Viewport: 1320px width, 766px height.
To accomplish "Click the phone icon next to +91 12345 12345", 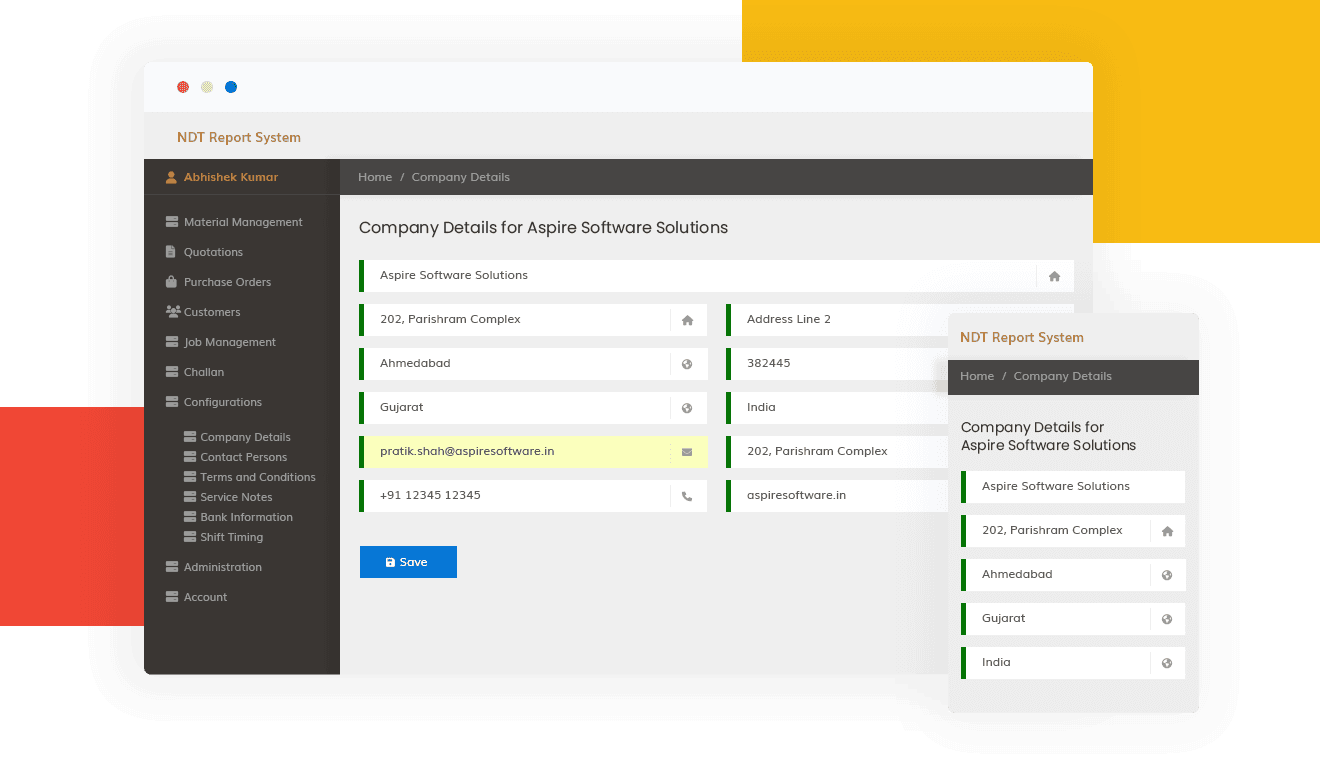I will 686,496.
